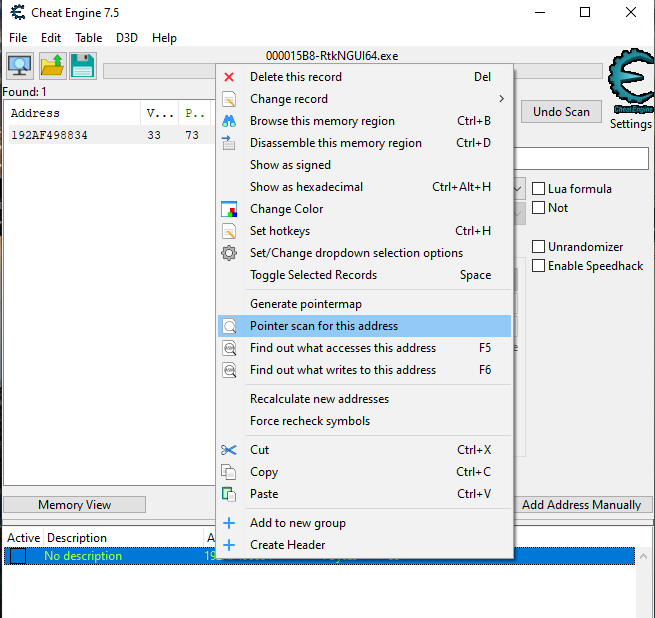Image resolution: width=655 pixels, height=618 pixels.
Task: Click the plus icon for Add to new group
Action: tap(229, 523)
